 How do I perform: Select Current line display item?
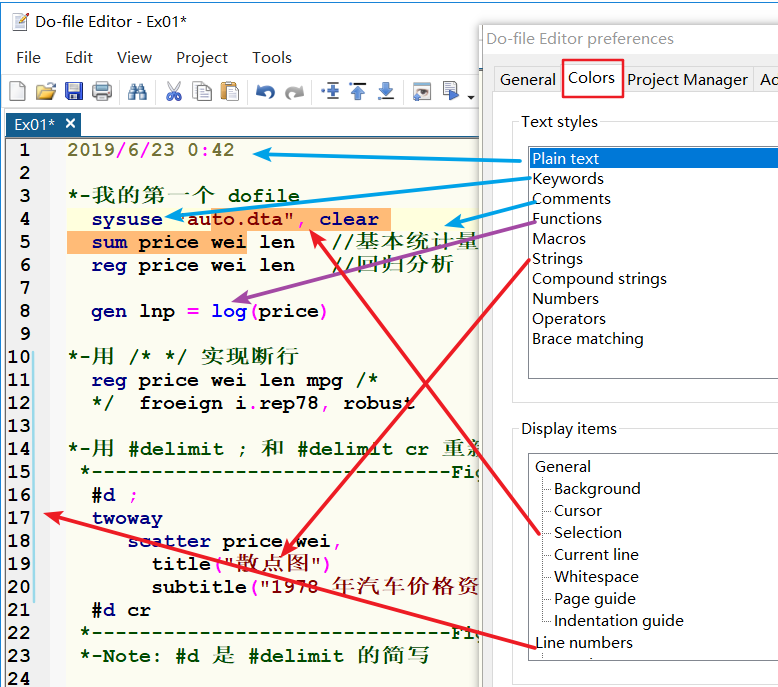point(596,555)
